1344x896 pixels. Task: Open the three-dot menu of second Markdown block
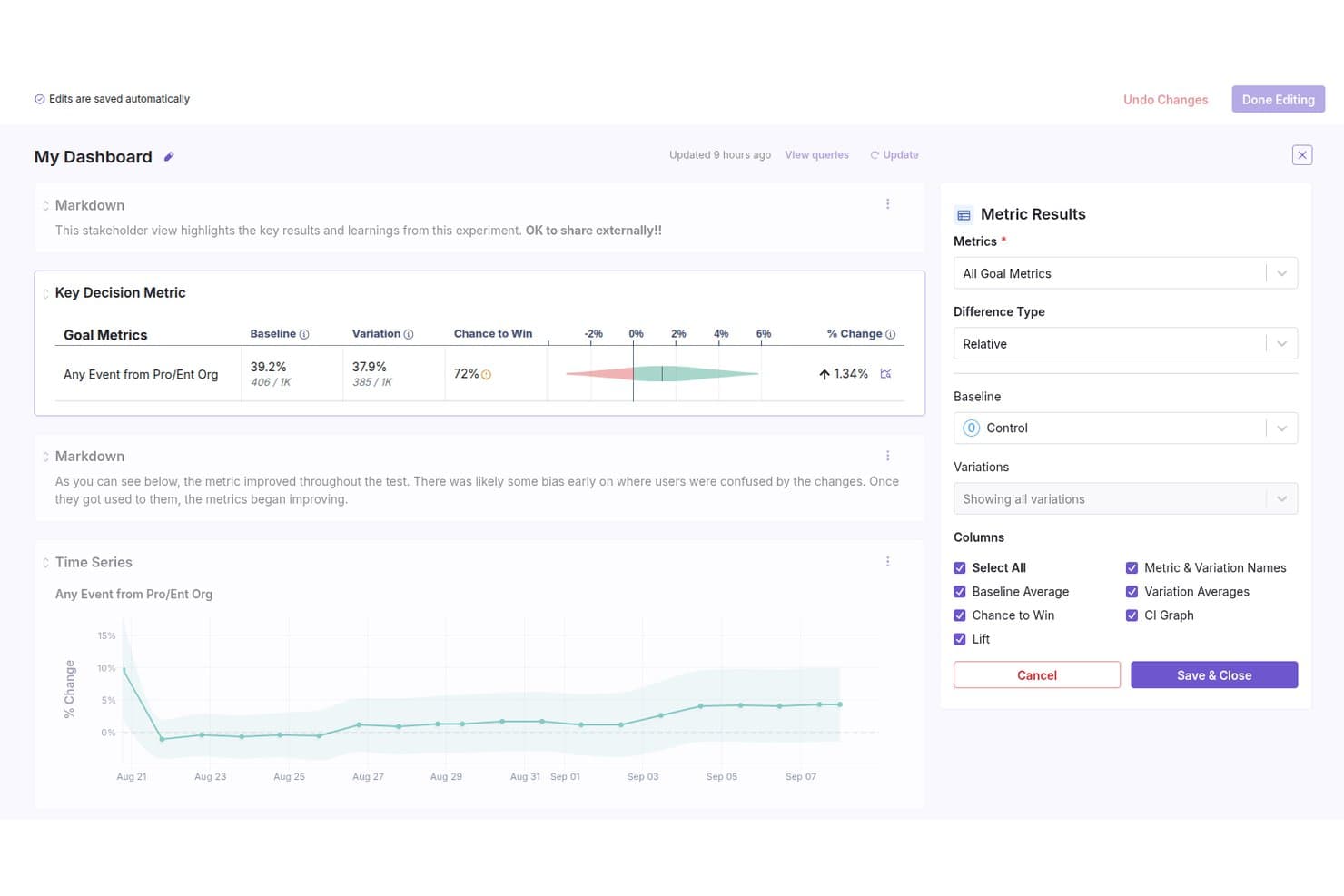tap(887, 456)
